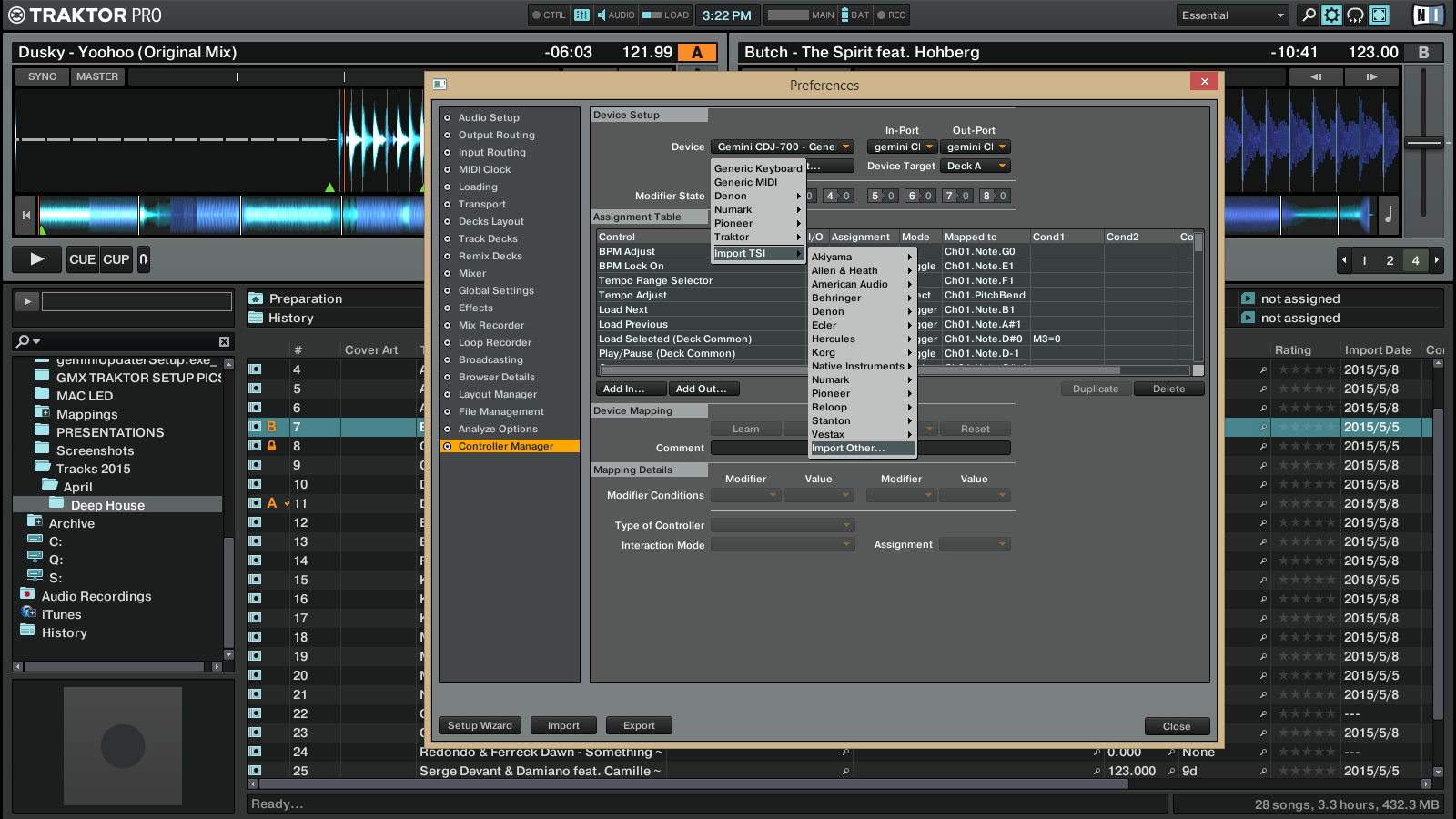This screenshot has width=1456, height=819.
Task: Open the Device Target Deck A dropdown
Action: (976, 166)
